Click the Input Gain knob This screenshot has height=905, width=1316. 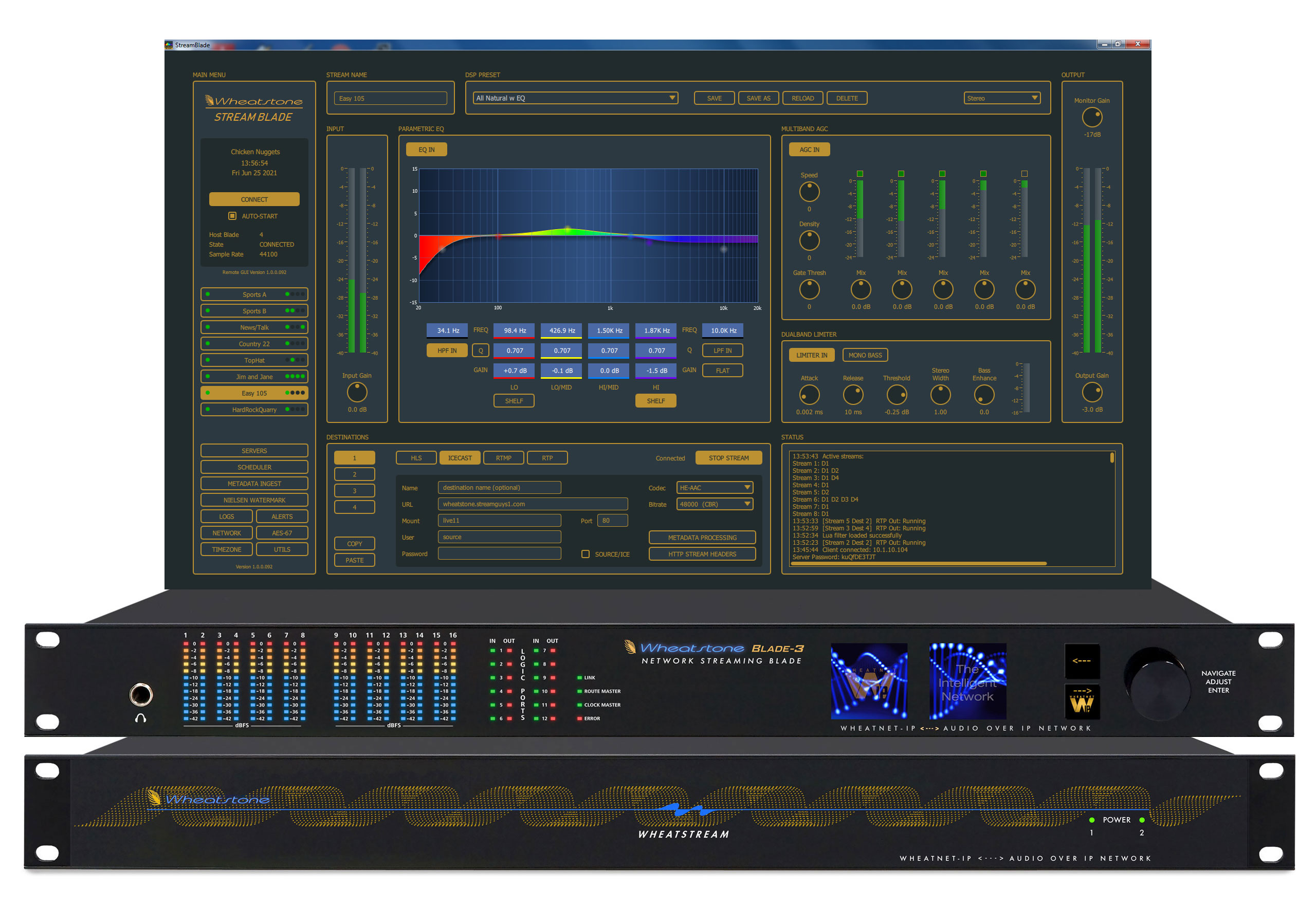click(x=357, y=392)
